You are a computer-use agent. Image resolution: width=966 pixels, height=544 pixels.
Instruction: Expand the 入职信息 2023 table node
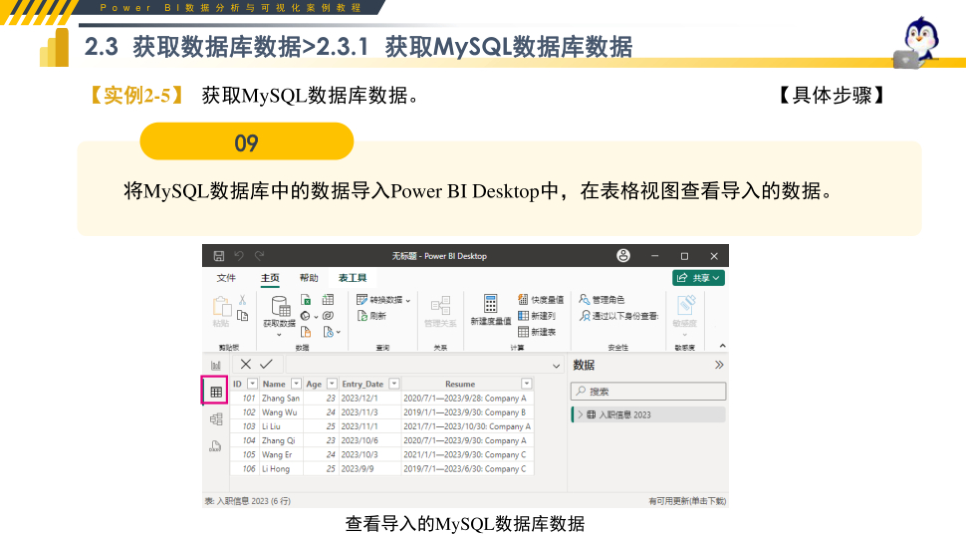(x=580, y=415)
